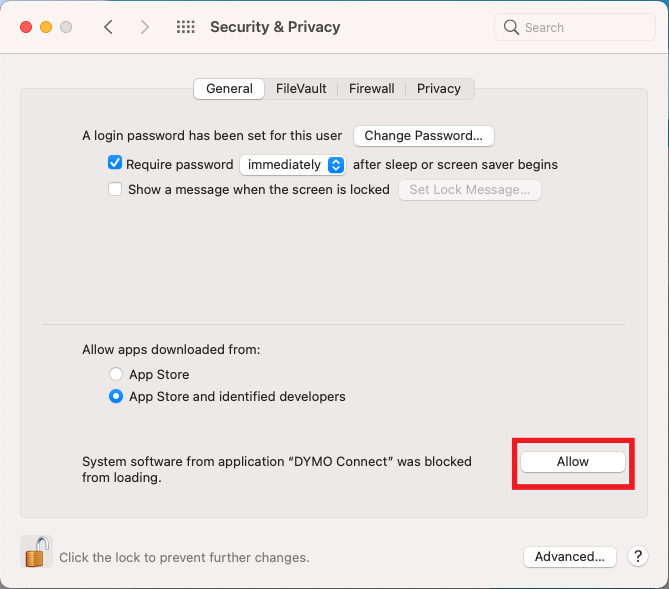Viewport: 669px width, 589px height.
Task: Open the Advanced settings button
Action: click(570, 557)
